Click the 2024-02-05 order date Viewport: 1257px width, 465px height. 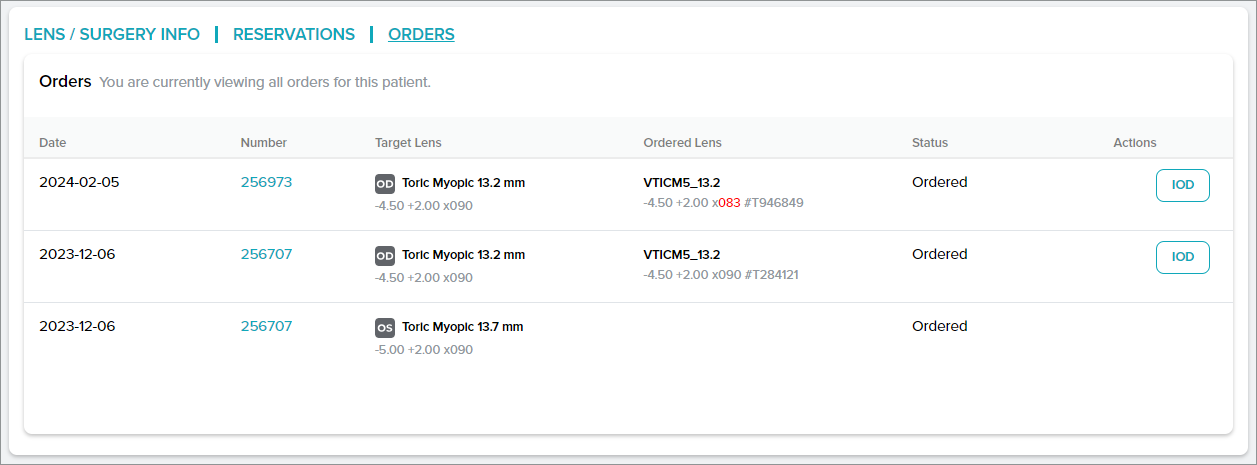point(79,182)
